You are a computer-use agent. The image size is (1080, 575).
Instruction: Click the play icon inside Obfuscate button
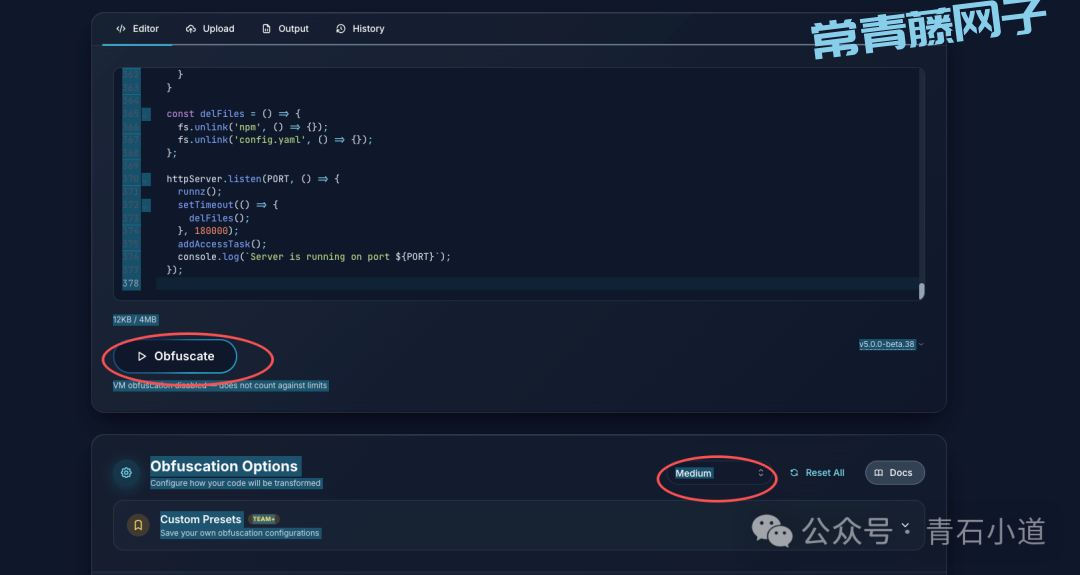142,356
